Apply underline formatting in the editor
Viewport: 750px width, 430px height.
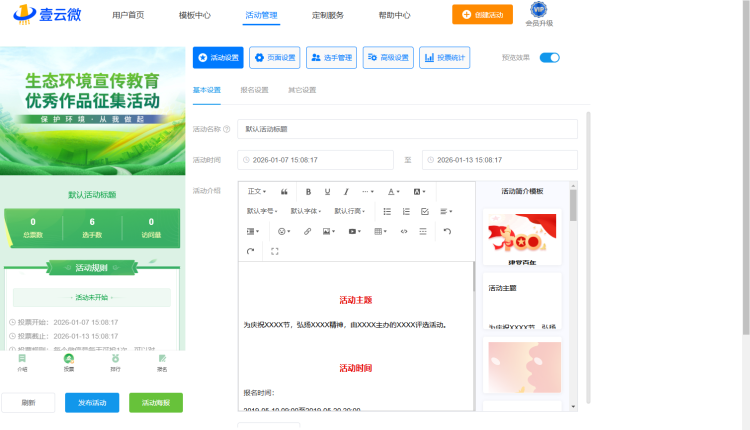pos(327,191)
